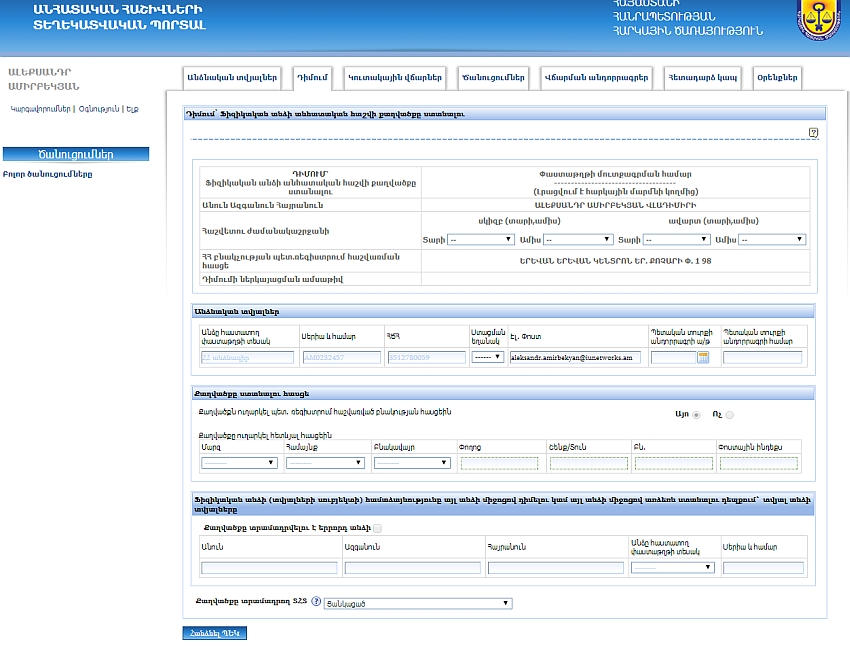Click the payment receipt number field

[x=763, y=358]
